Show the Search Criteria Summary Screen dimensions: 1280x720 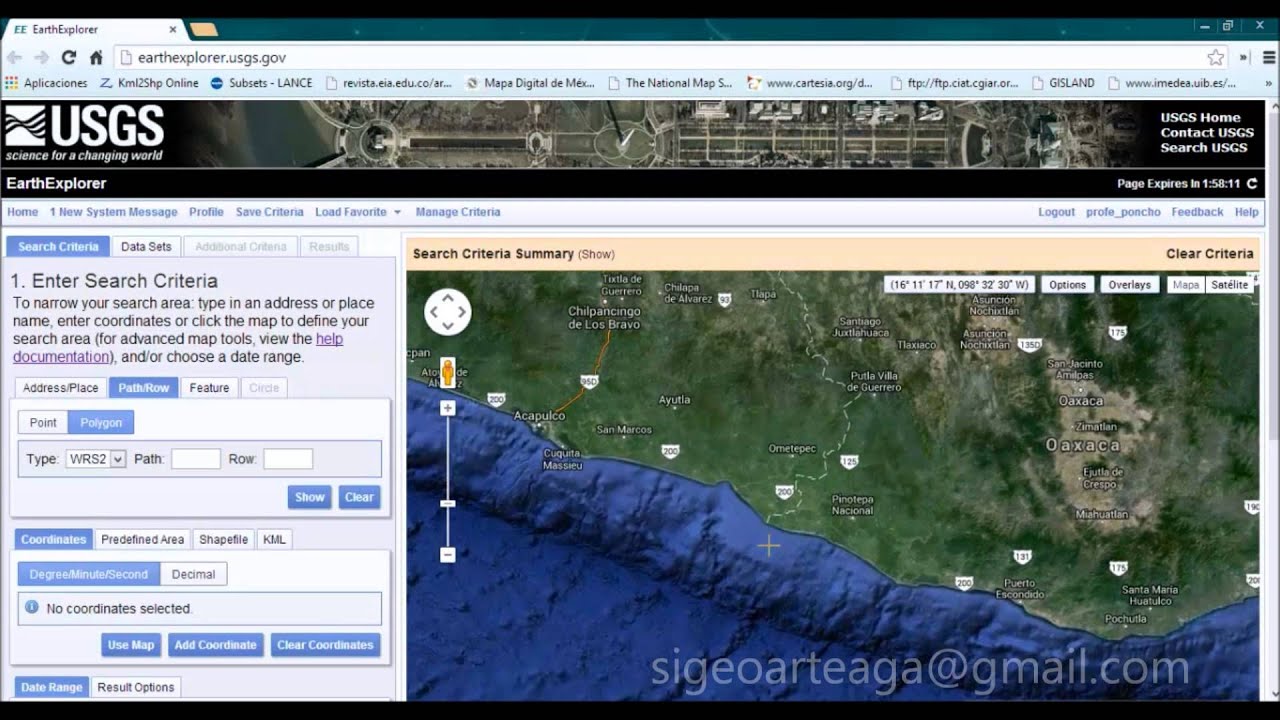[x=596, y=254]
